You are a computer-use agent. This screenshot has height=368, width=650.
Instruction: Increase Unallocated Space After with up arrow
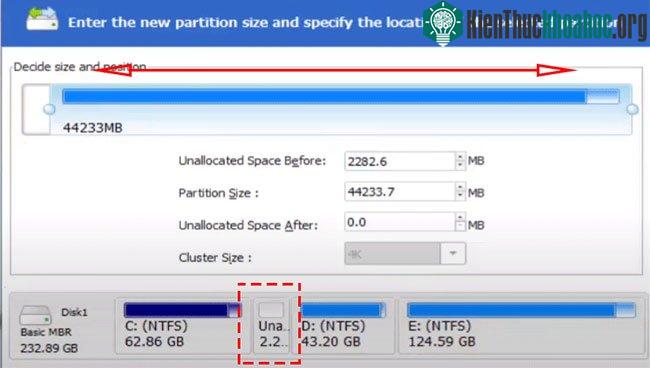[x=460, y=218]
